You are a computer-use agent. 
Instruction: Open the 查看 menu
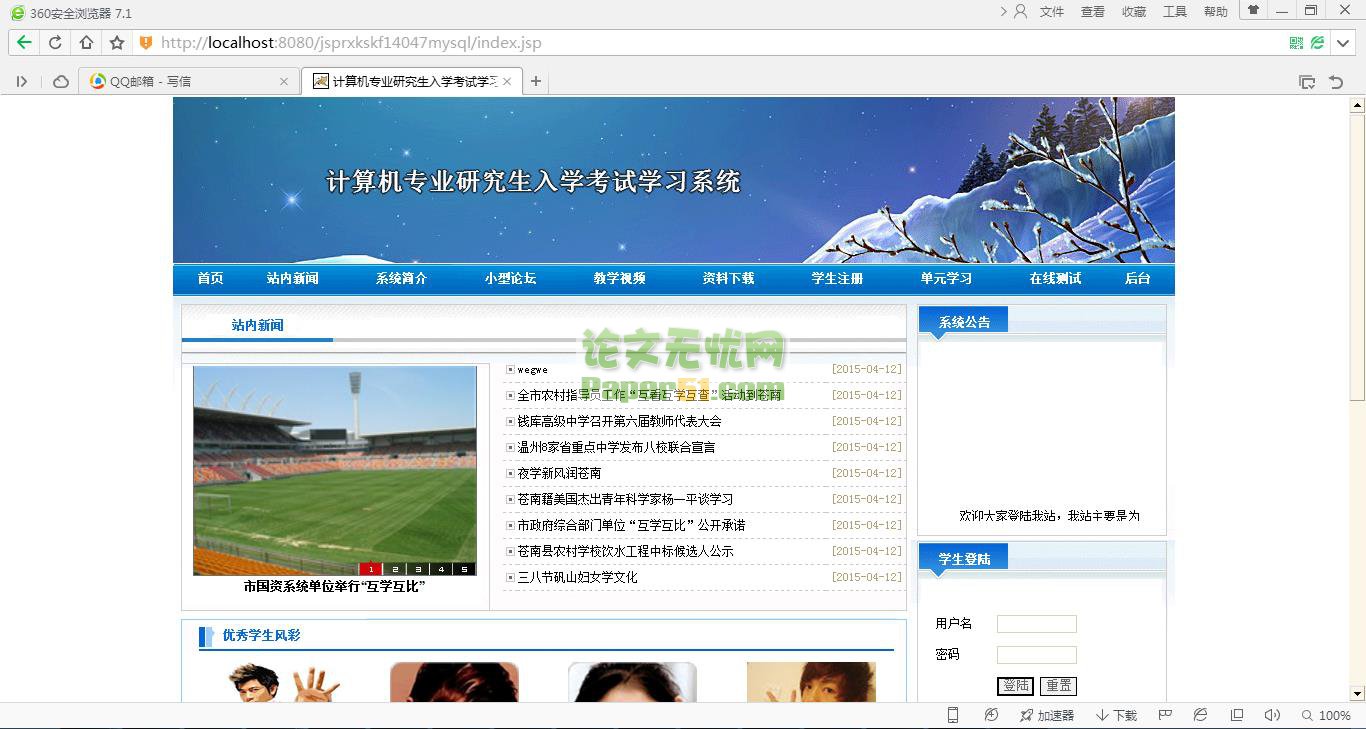(1093, 12)
